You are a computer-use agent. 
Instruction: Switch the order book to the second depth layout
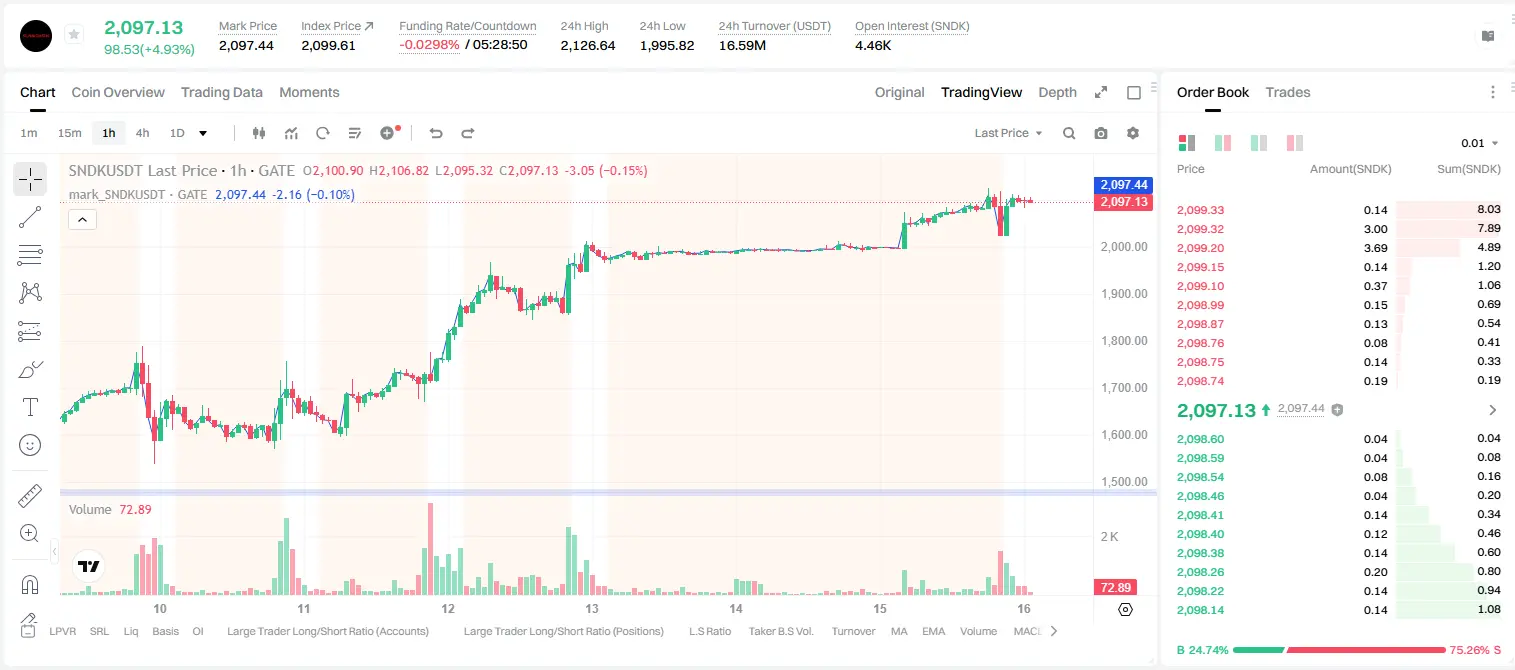pyautogui.click(x=1222, y=143)
